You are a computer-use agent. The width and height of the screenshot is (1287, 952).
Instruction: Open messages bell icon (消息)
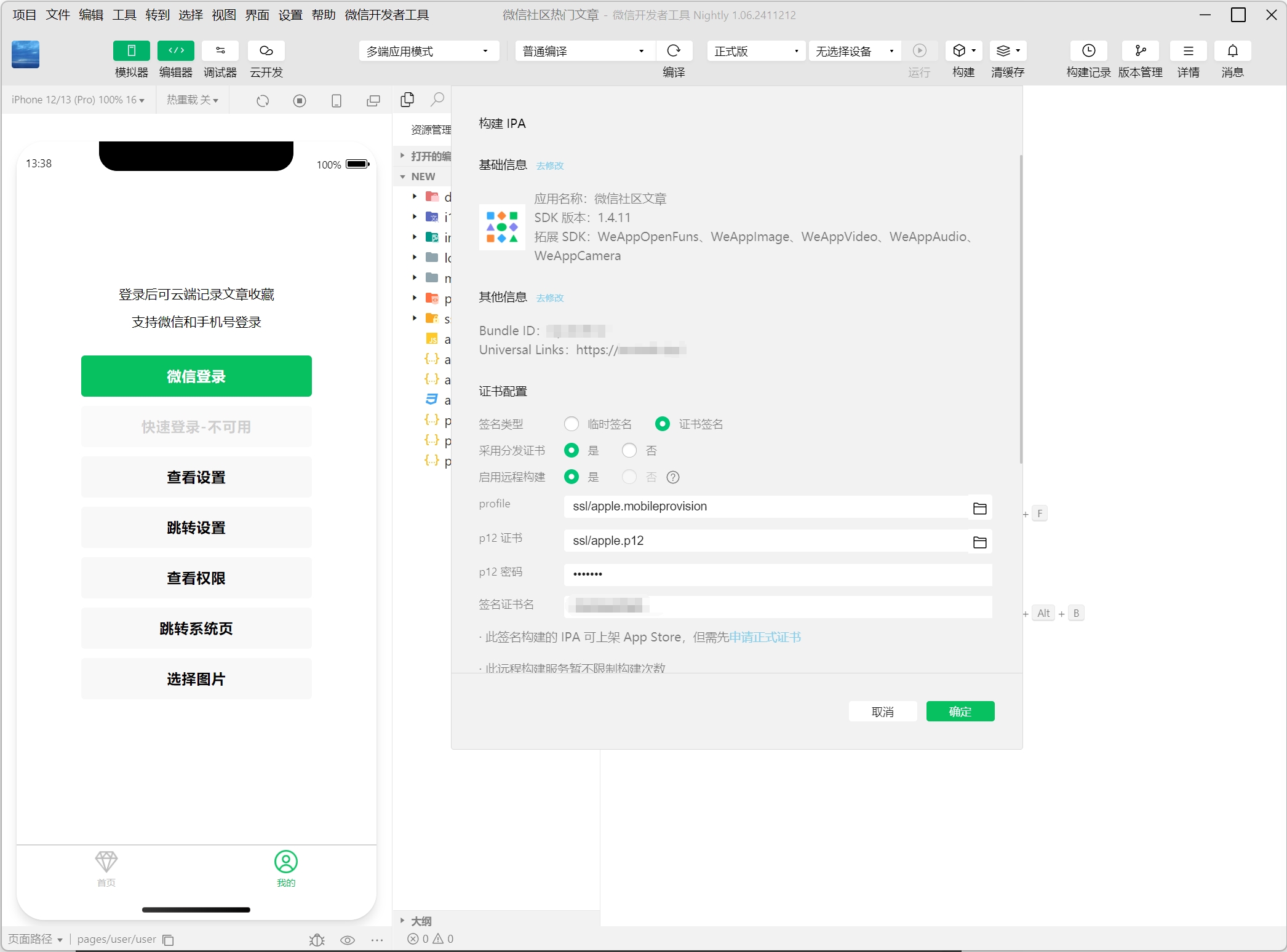click(x=1232, y=51)
